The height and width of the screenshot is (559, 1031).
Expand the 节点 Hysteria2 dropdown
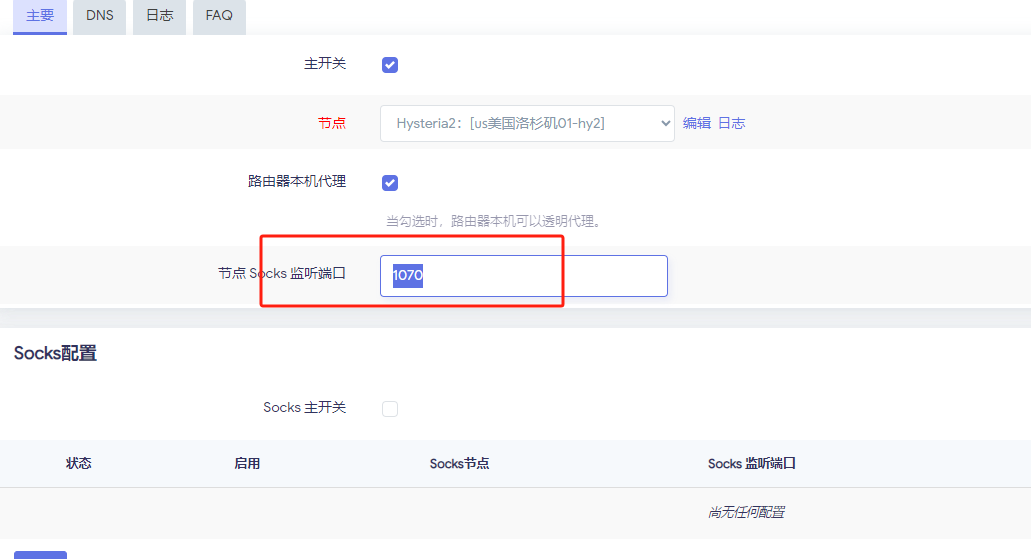coord(527,124)
